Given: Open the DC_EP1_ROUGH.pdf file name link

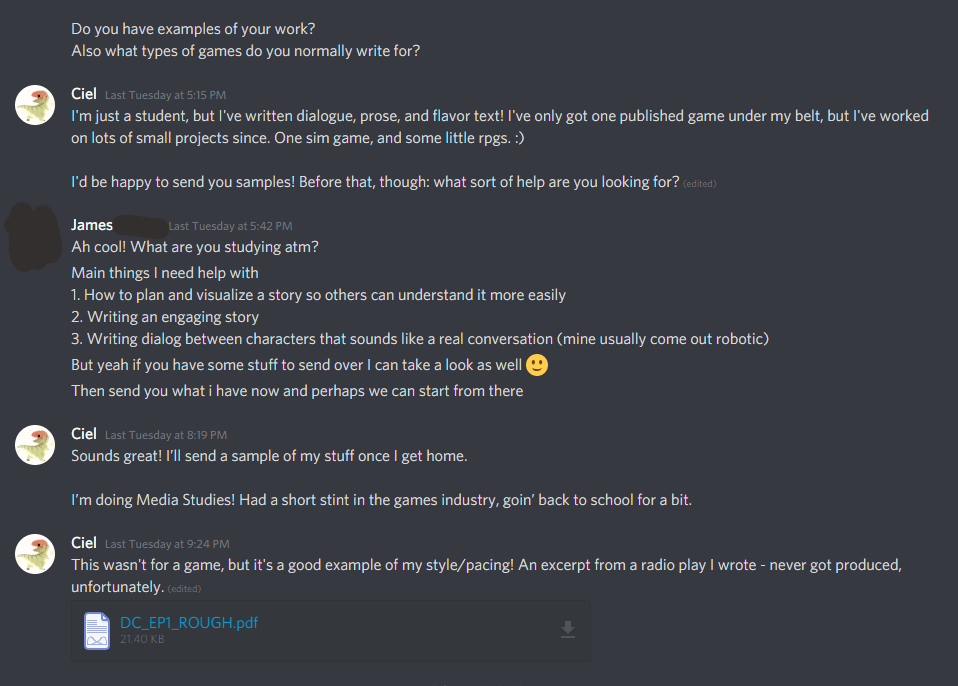Looking at the screenshot, I should [189, 622].
